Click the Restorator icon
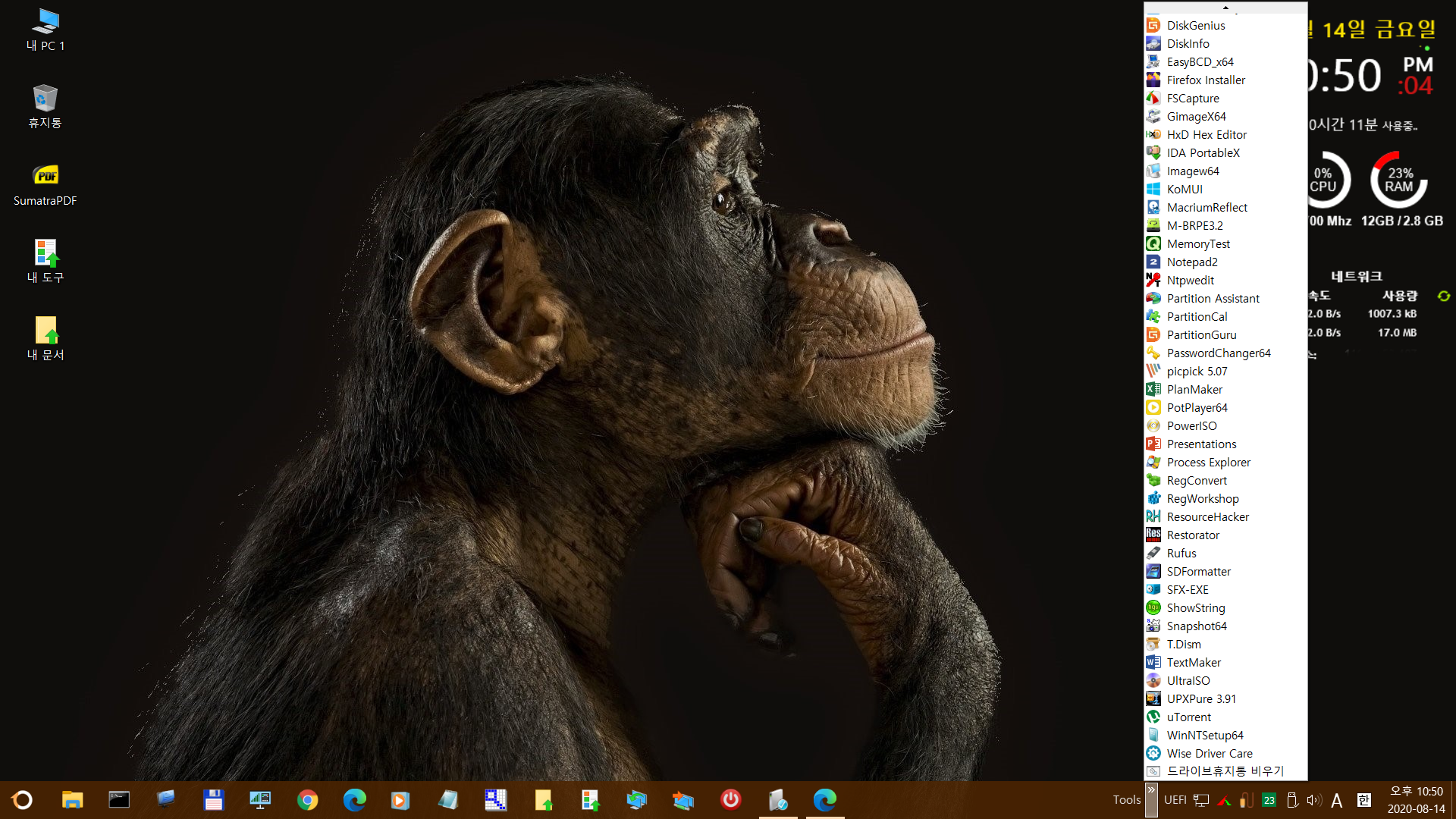Viewport: 1456px width, 819px height. (1153, 535)
